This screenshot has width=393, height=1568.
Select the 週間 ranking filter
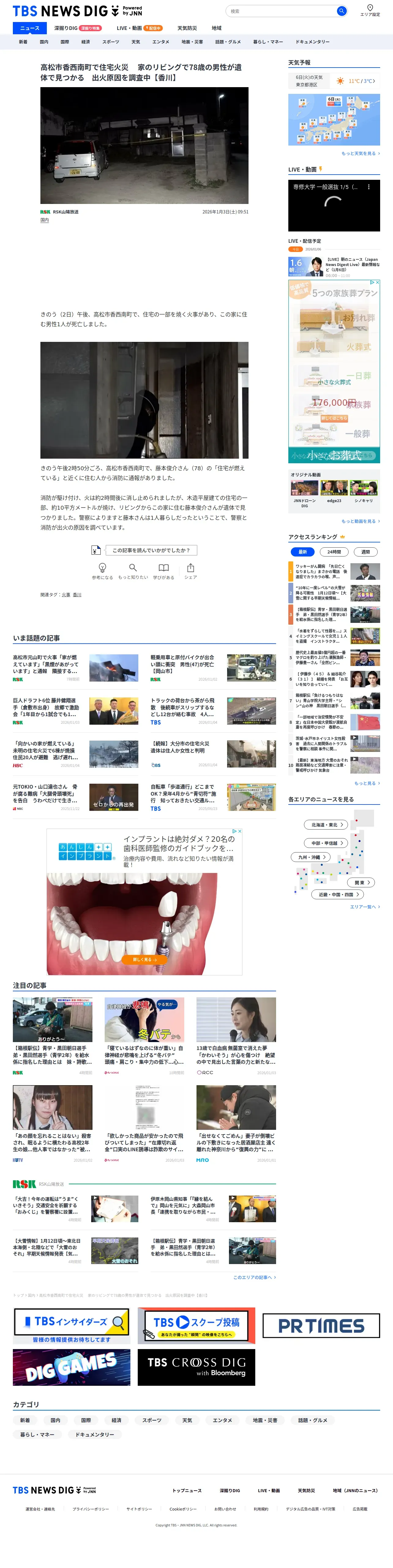coord(365,552)
